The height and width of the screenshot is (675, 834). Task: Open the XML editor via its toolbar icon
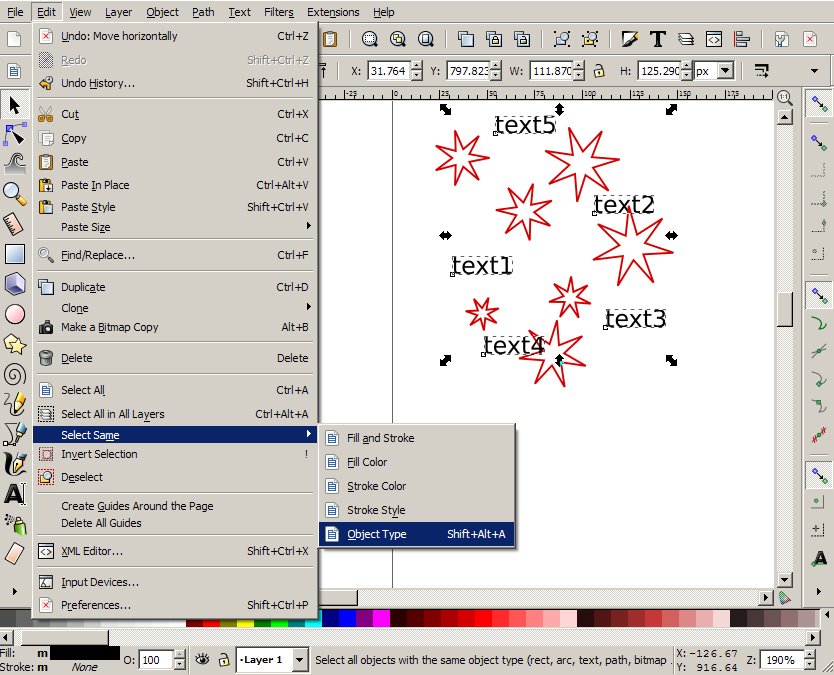713,39
